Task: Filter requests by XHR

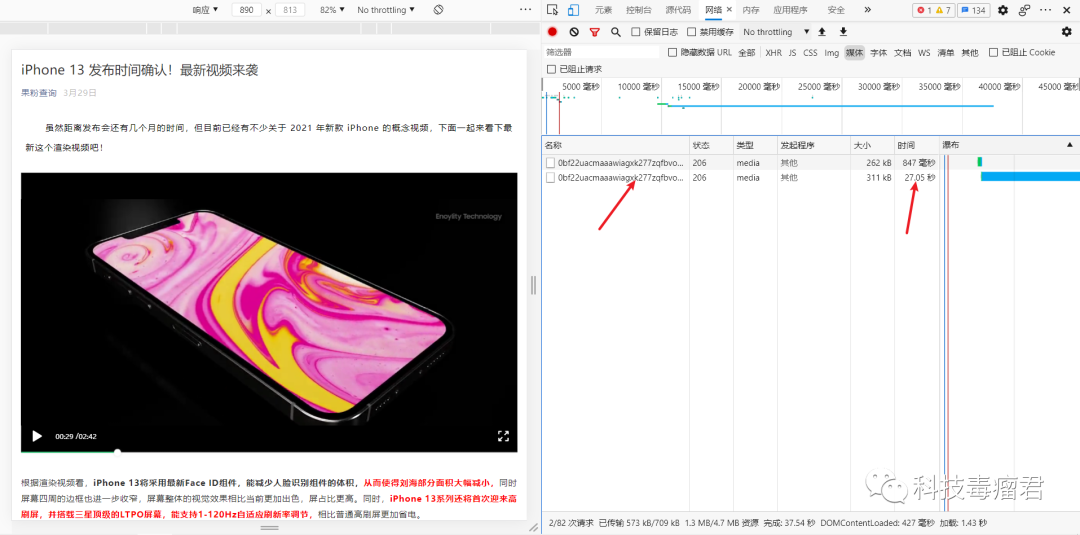Action: coord(773,52)
